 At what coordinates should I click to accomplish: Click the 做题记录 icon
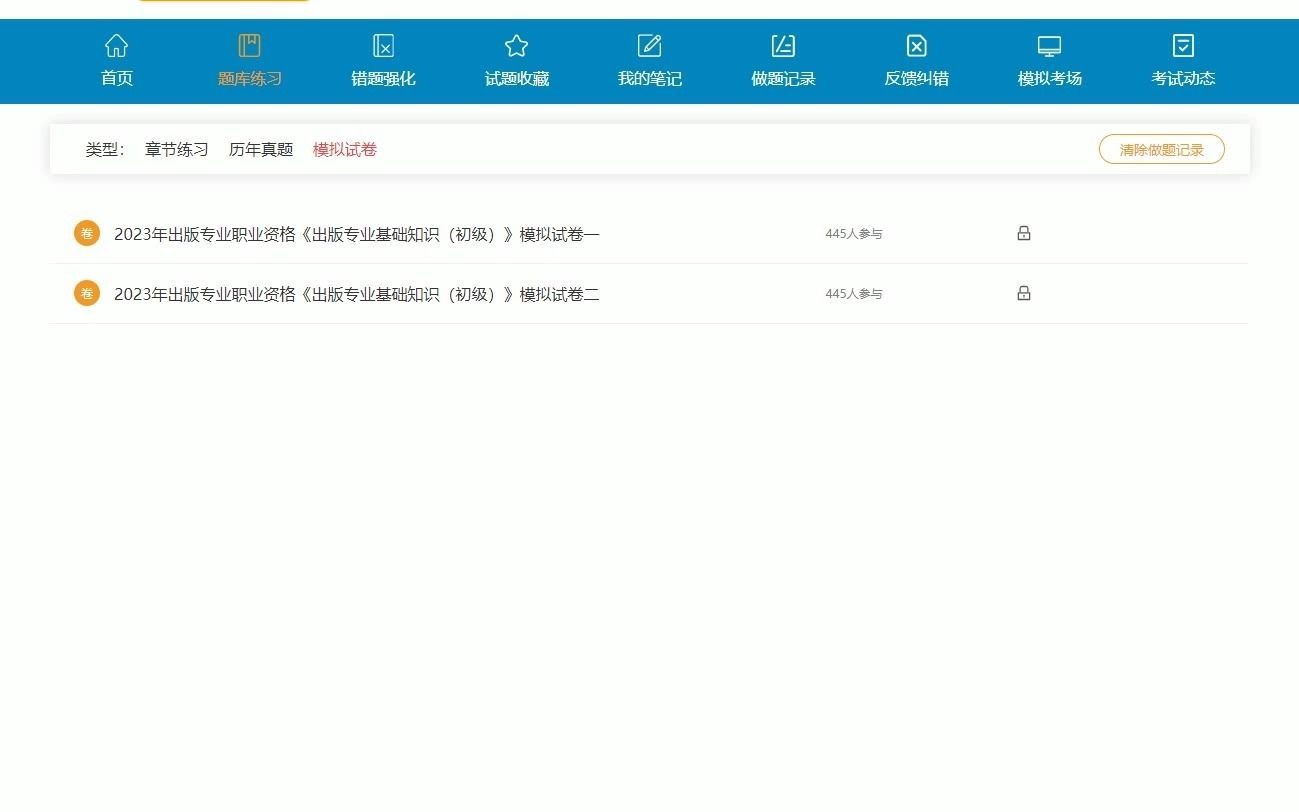(x=783, y=45)
